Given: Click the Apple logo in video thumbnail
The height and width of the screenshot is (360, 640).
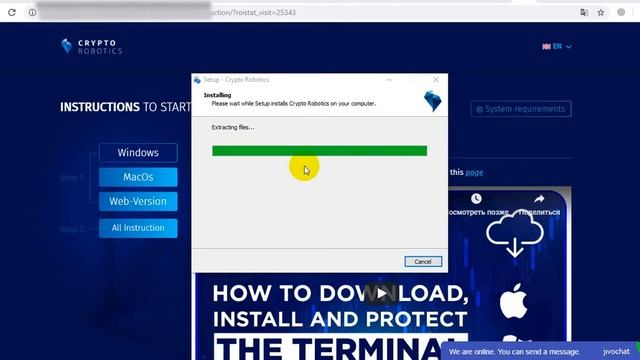Looking at the screenshot, I should (513, 301).
